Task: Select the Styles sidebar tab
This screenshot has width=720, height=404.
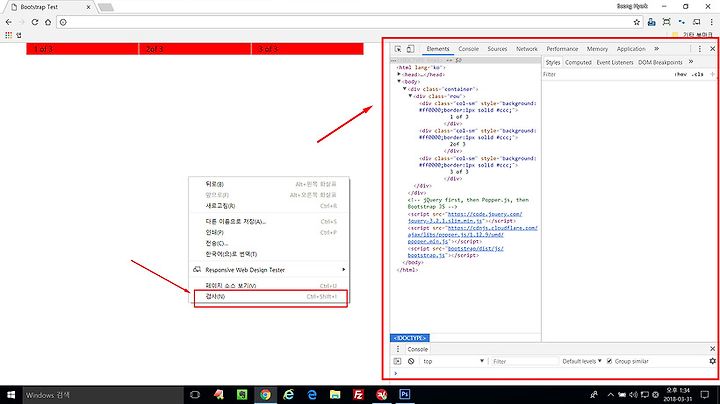Action: [553, 62]
